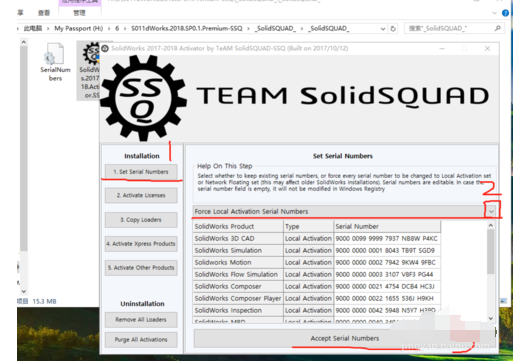Accept Serial Numbers button
The height and width of the screenshot is (361, 513).
click(344, 338)
